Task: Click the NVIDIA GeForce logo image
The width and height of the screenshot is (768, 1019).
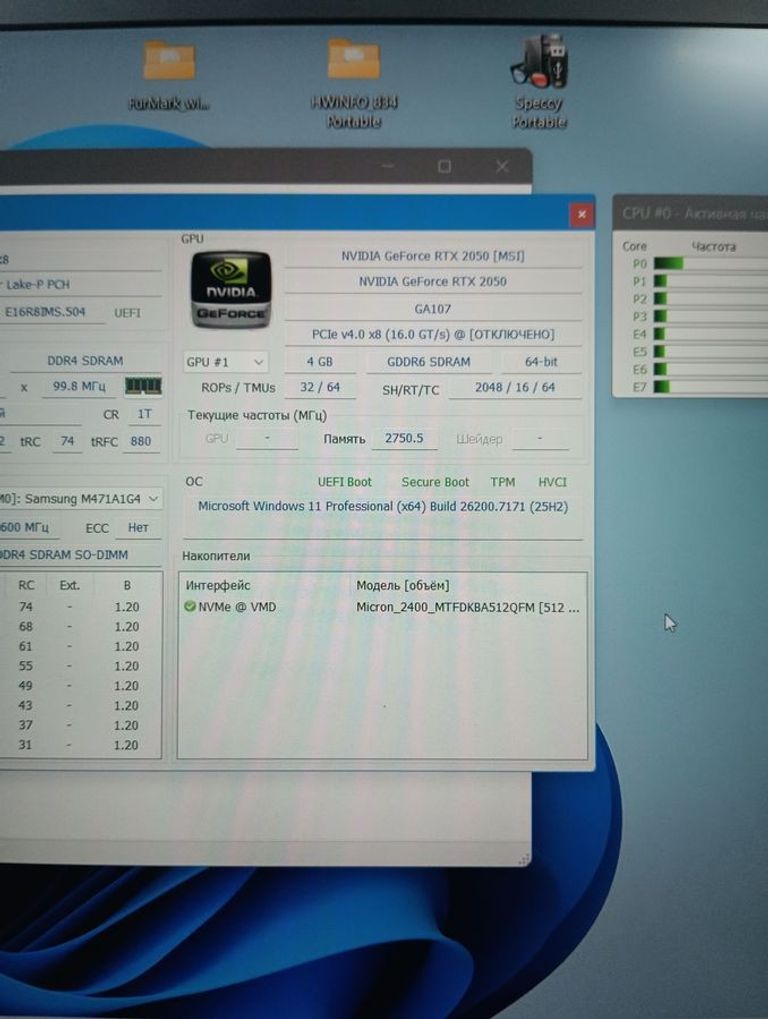Action: (230, 290)
